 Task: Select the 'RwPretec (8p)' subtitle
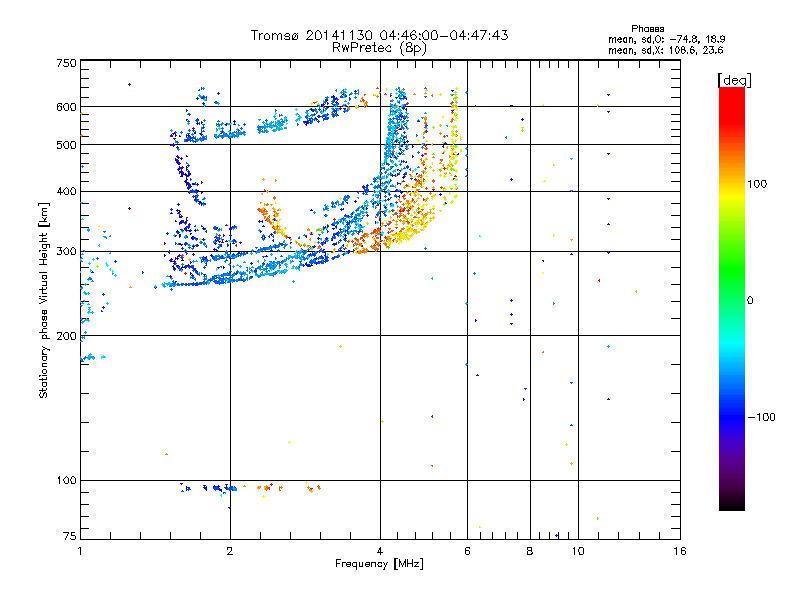click(x=379, y=48)
